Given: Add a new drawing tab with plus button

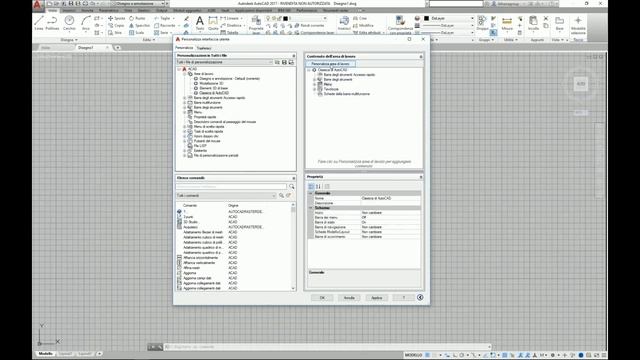Looking at the screenshot, I should coord(118,48).
